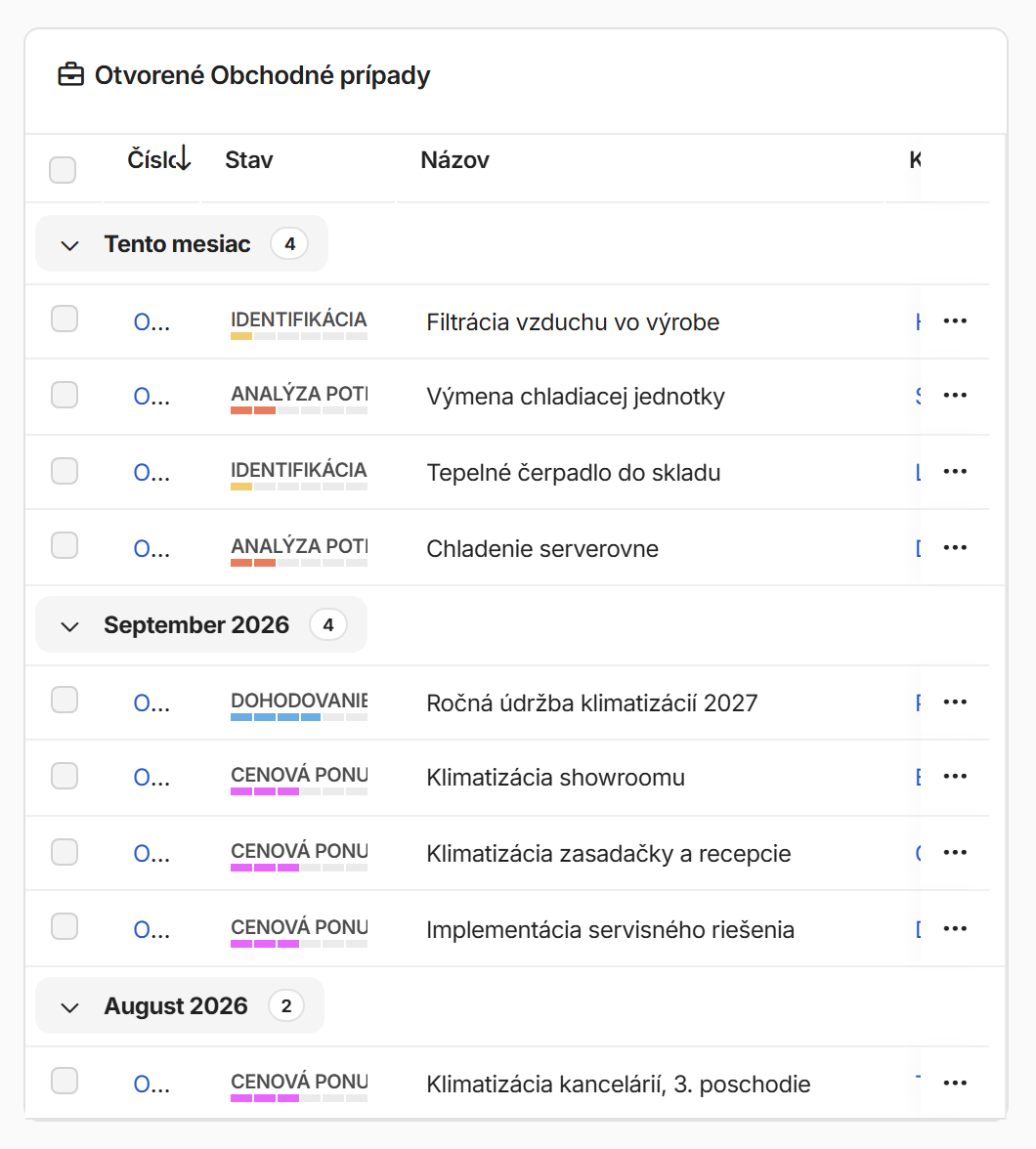The height and width of the screenshot is (1149, 1036).
Task: Click the name Tepelné čerpadlo do skladu
Action: click(x=574, y=473)
